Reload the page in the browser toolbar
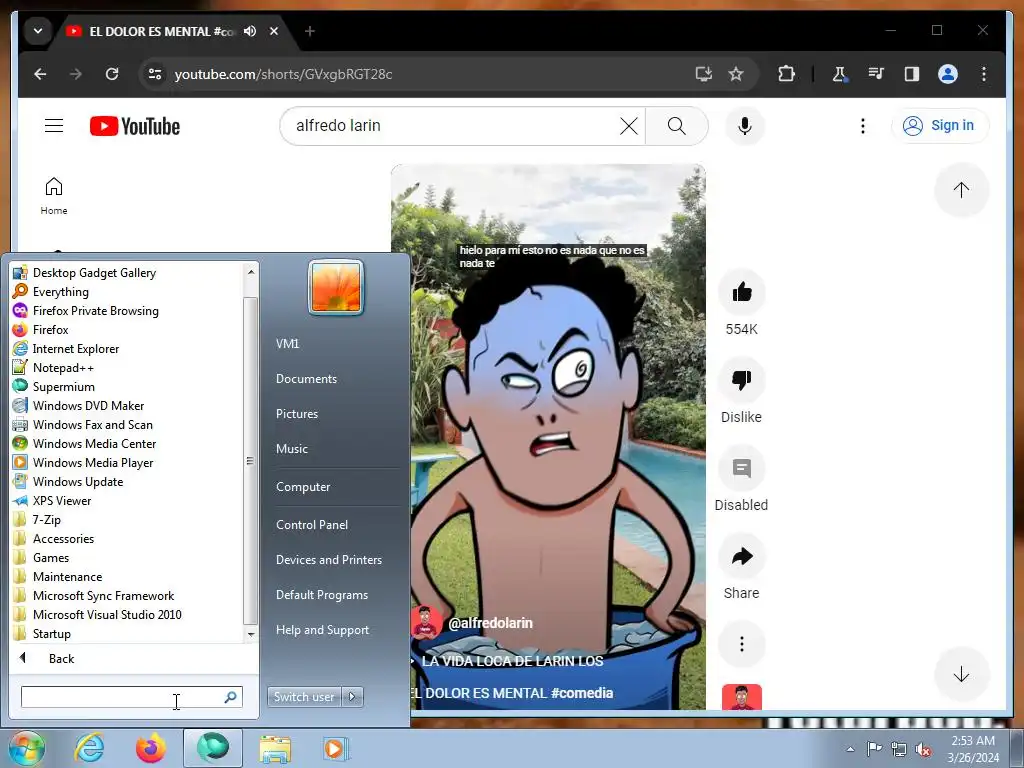This screenshot has height=768, width=1024. [x=112, y=74]
